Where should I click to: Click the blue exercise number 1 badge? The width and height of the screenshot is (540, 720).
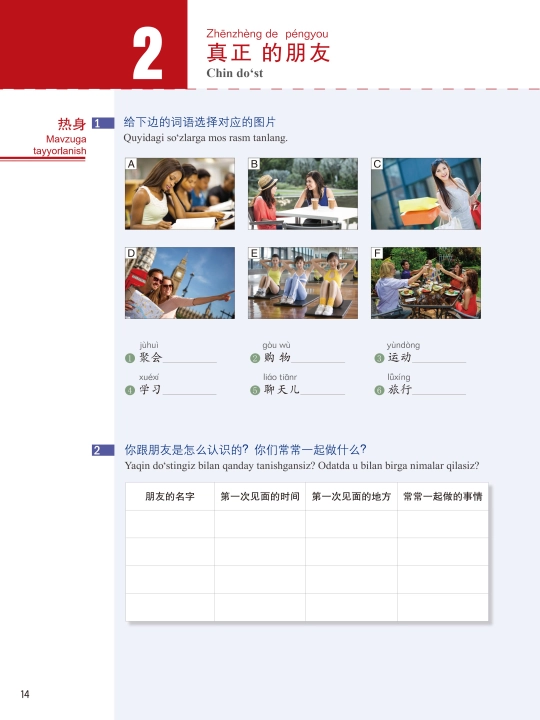pos(103,123)
